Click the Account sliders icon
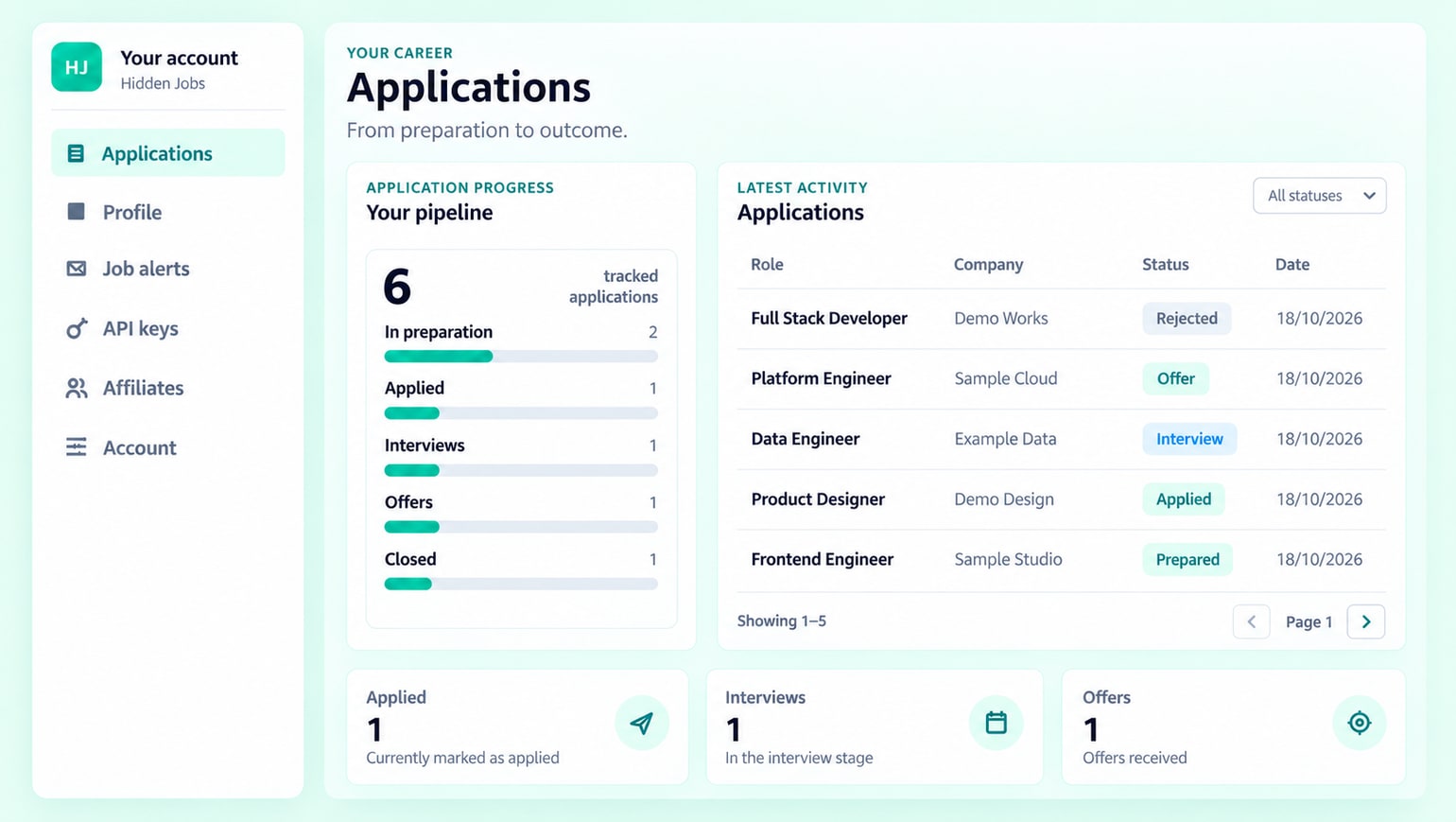 (77, 447)
